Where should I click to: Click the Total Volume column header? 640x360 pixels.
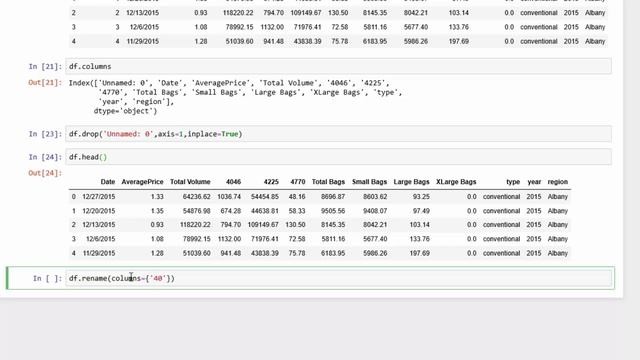point(190,182)
